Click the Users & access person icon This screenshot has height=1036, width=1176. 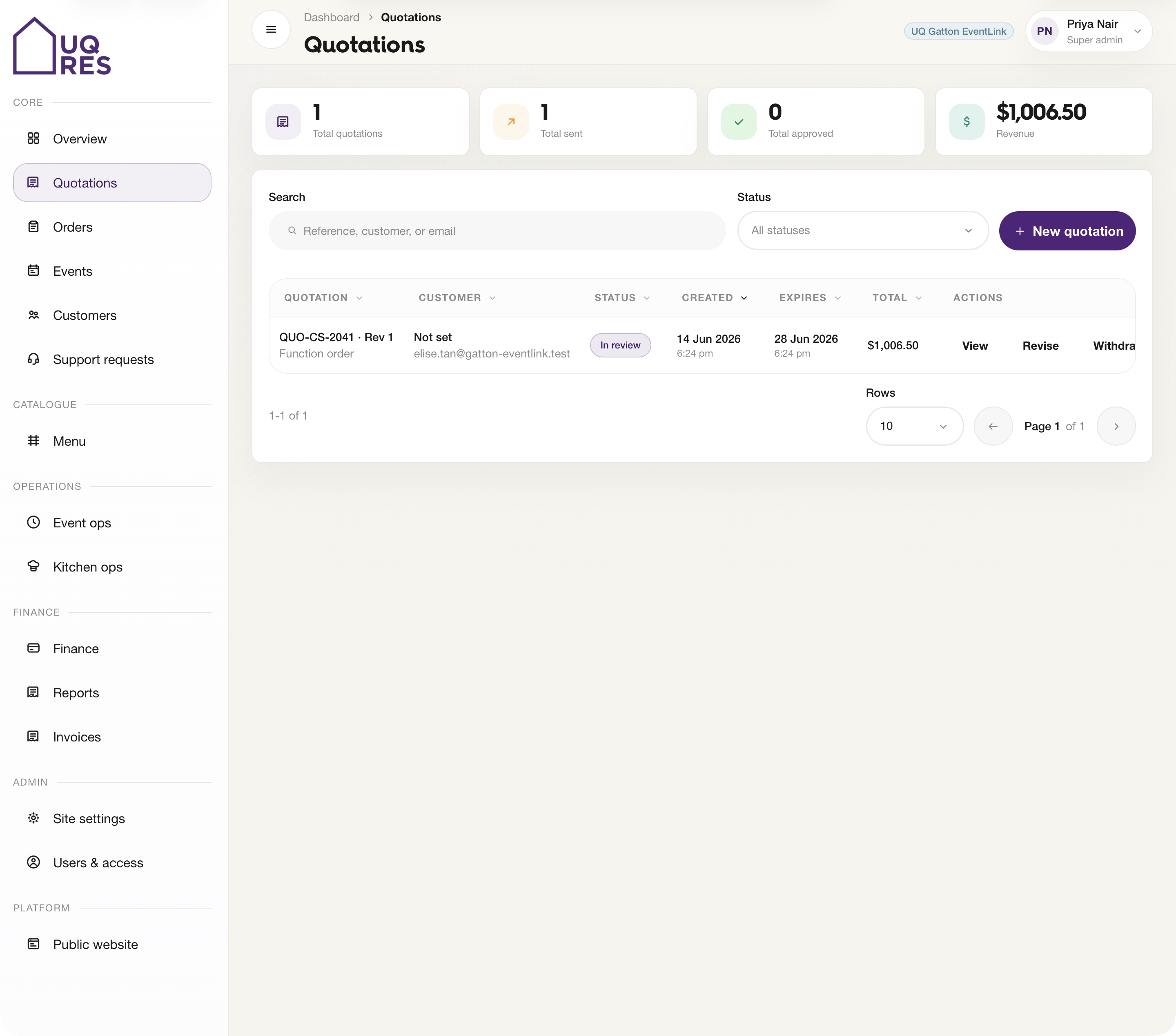tap(33, 862)
